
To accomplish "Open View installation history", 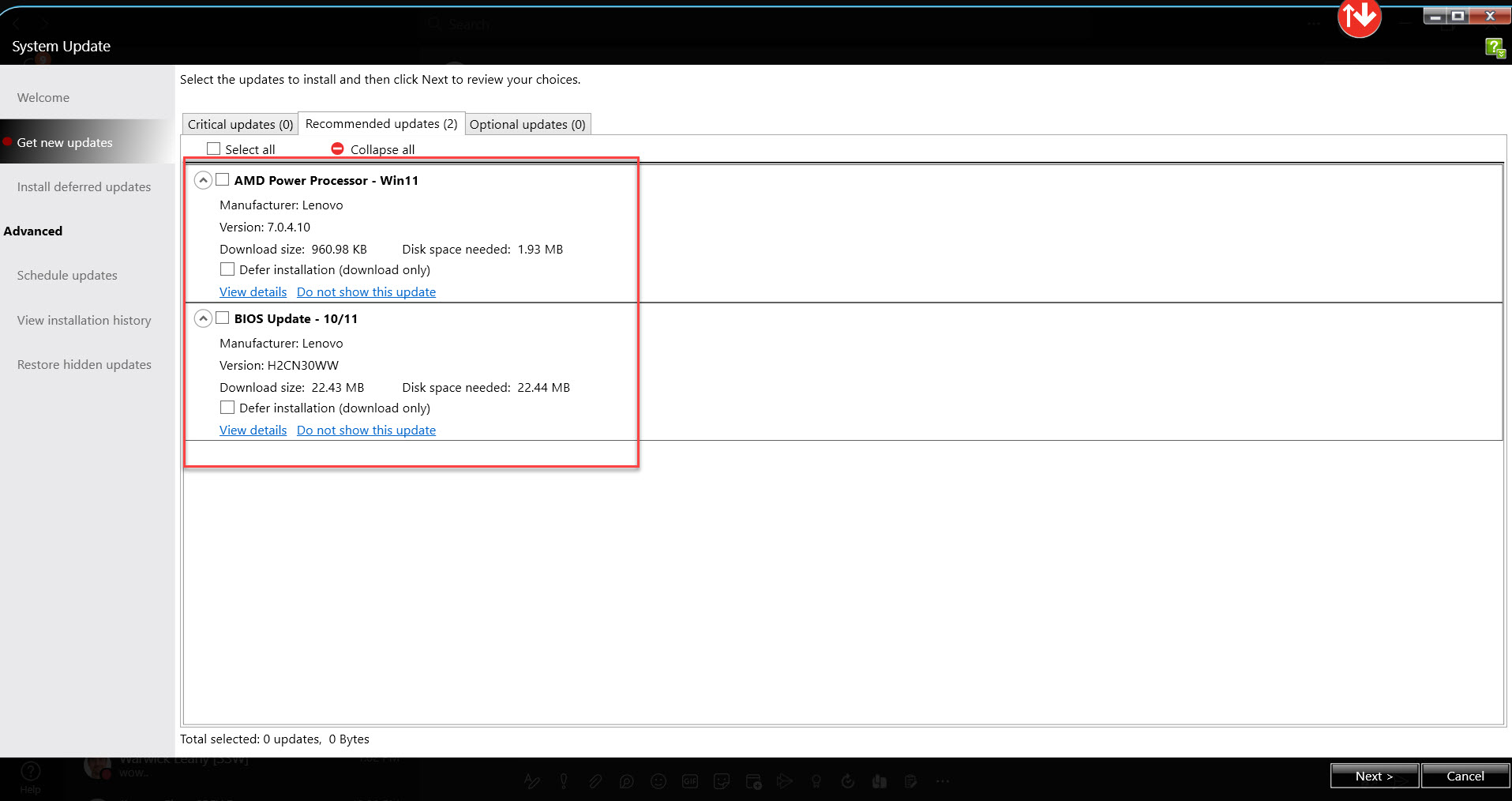I will tap(84, 321).
